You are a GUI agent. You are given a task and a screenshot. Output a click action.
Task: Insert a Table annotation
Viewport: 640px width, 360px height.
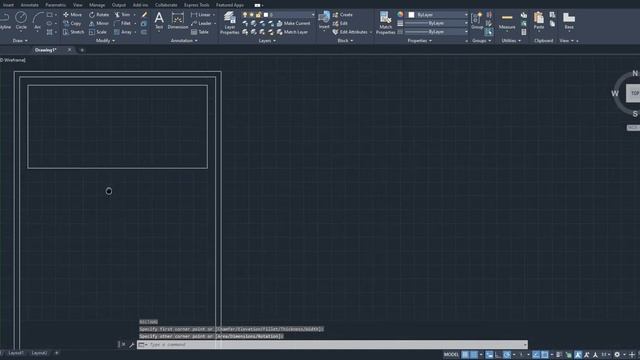coord(200,32)
